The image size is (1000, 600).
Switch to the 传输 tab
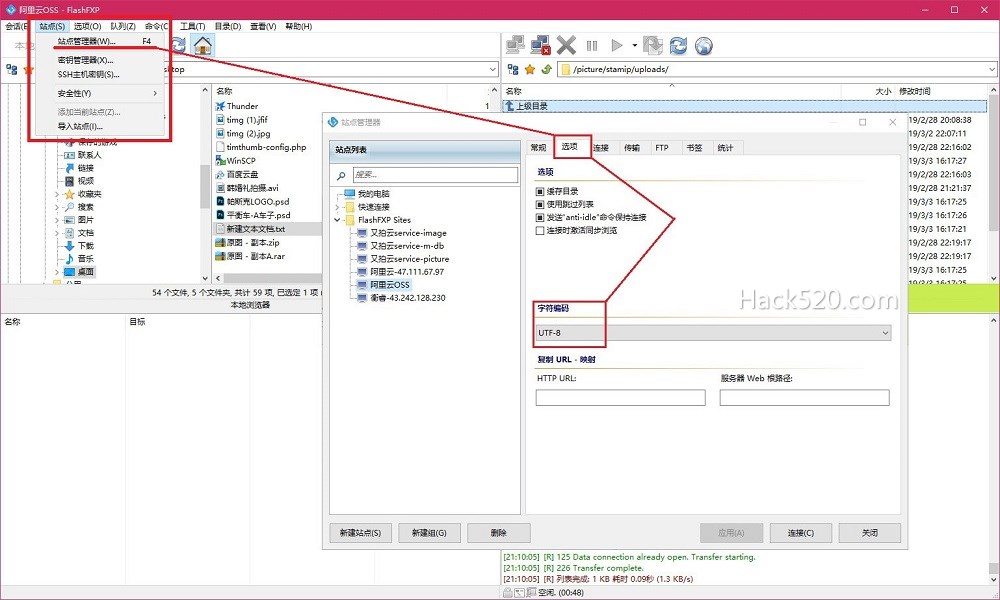[632, 148]
